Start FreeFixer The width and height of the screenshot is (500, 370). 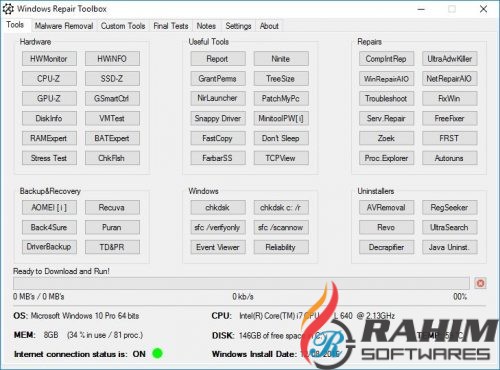(450, 118)
